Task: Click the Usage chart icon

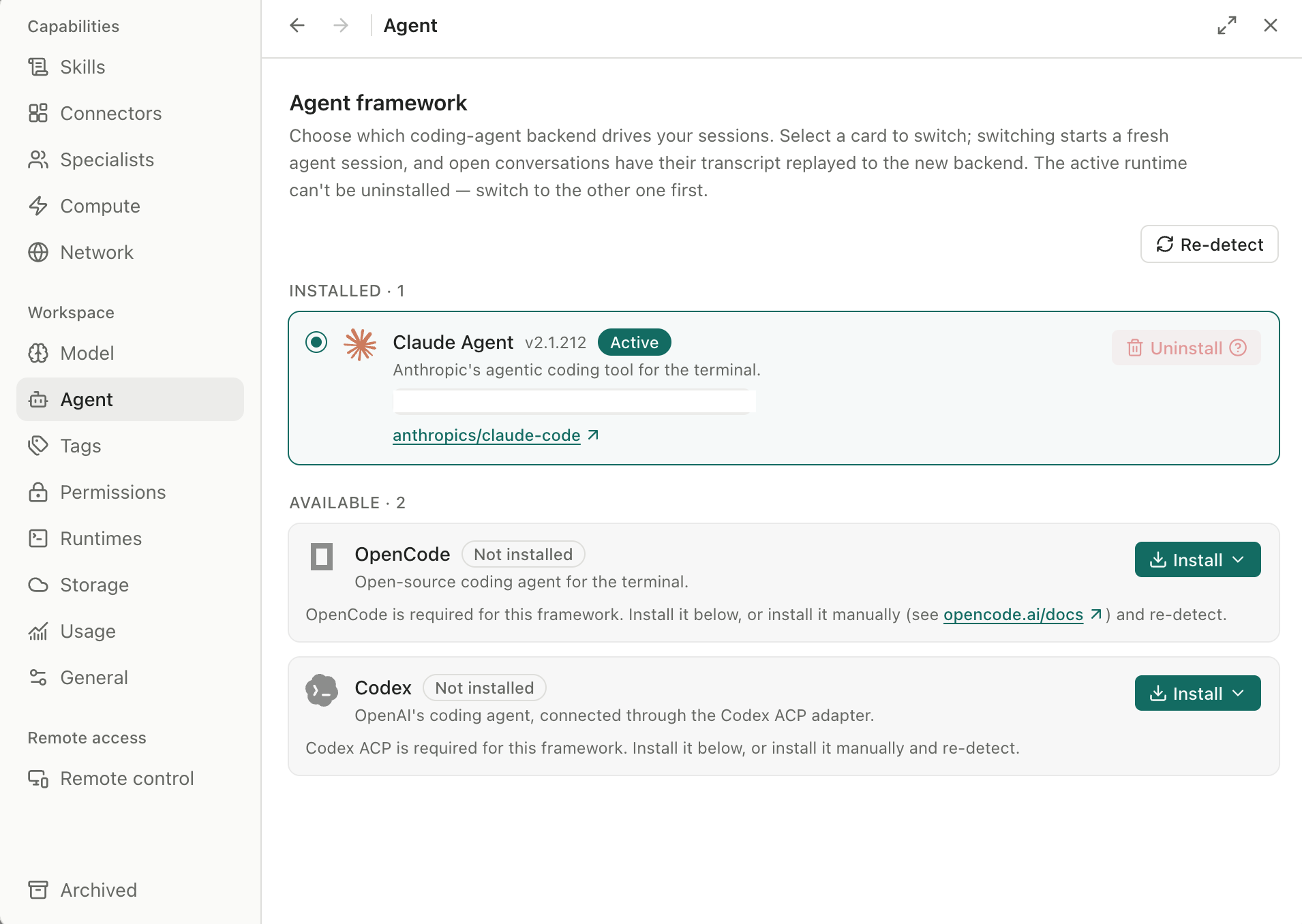Action: point(38,631)
